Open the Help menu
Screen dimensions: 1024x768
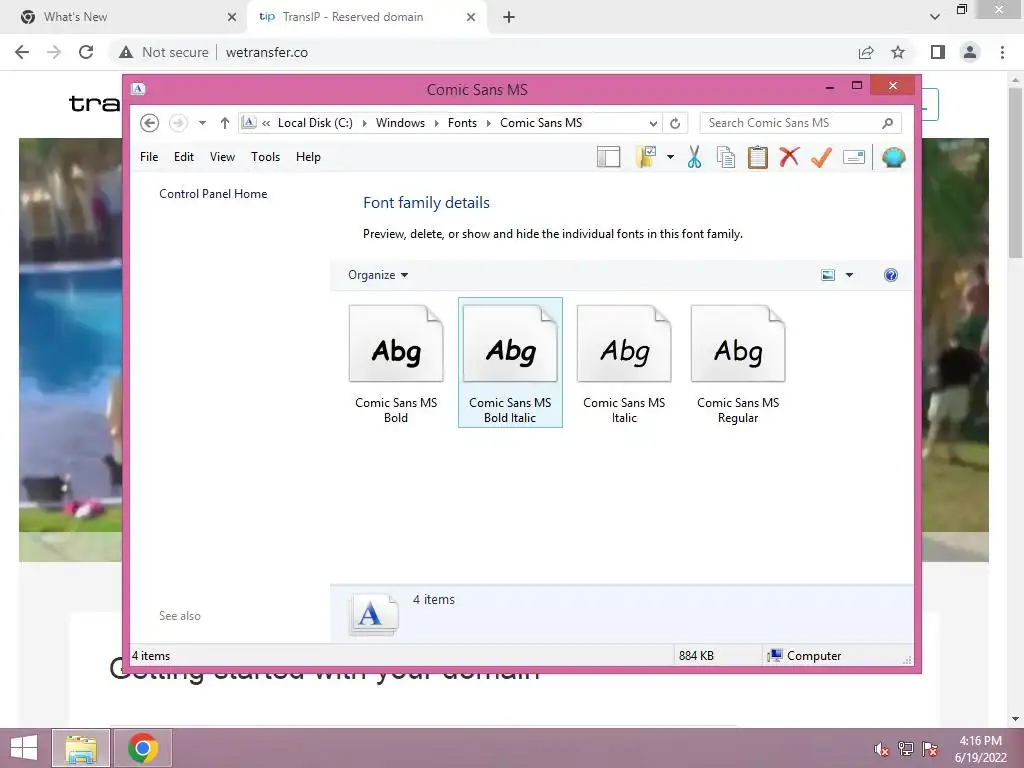coord(308,157)
